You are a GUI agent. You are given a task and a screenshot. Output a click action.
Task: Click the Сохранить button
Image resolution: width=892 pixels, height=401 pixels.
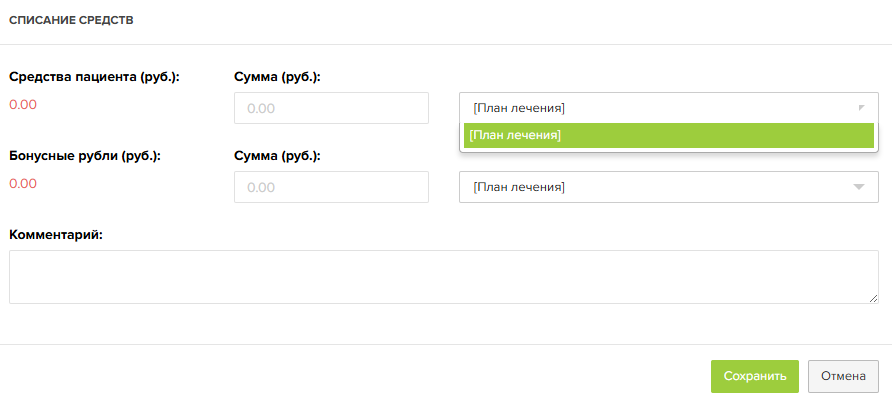755,376
